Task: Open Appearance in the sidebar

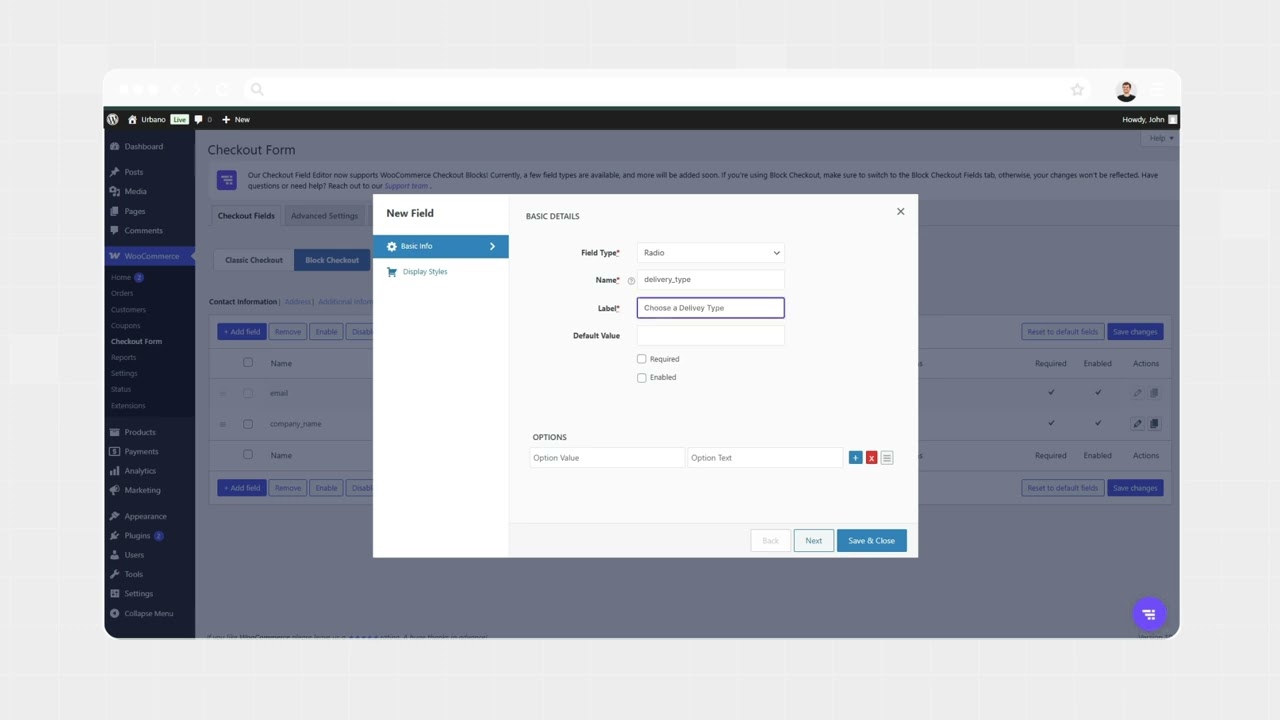Action: click(x=145, y=516)
